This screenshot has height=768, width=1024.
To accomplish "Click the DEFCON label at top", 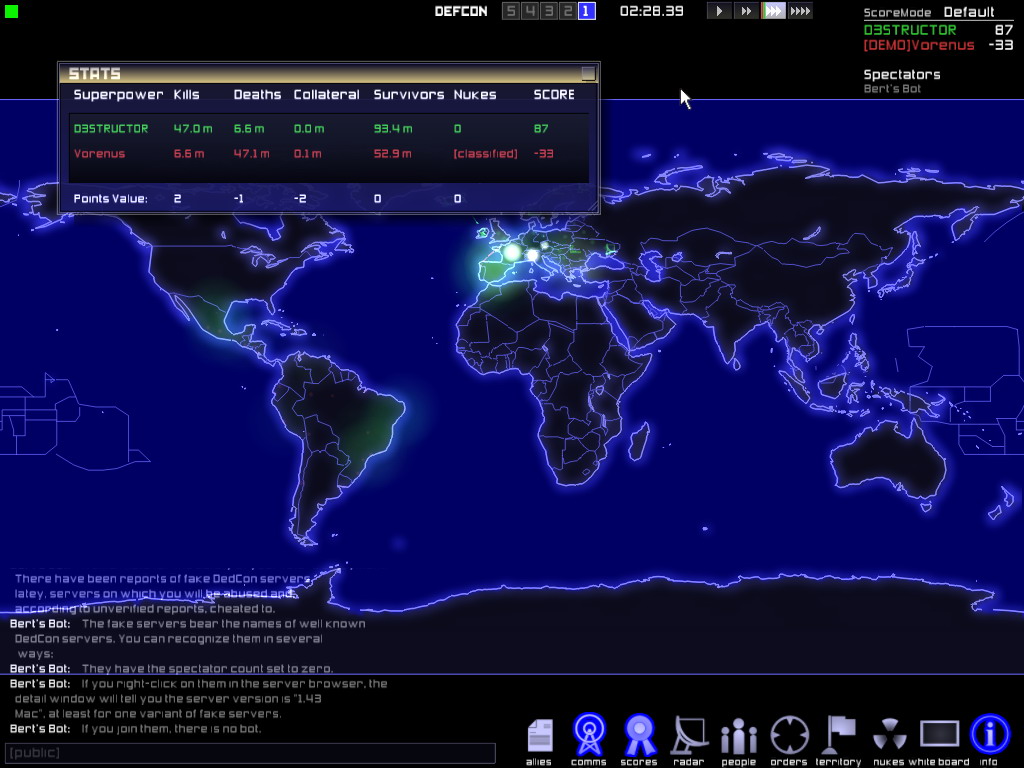I will pos(461,11).
